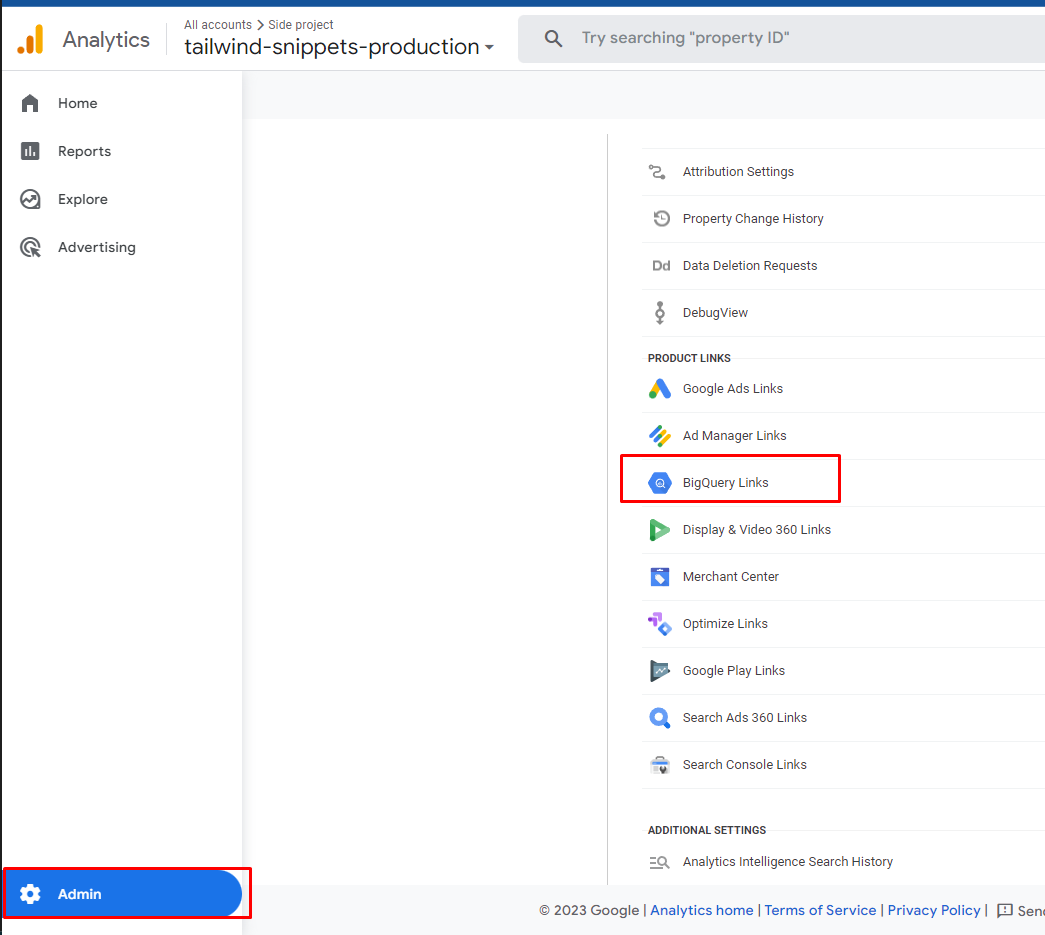Open Display & Video 360 icon
Image resolution: width=1045 pixels, height=935 pixels.
tap(659, 530)
